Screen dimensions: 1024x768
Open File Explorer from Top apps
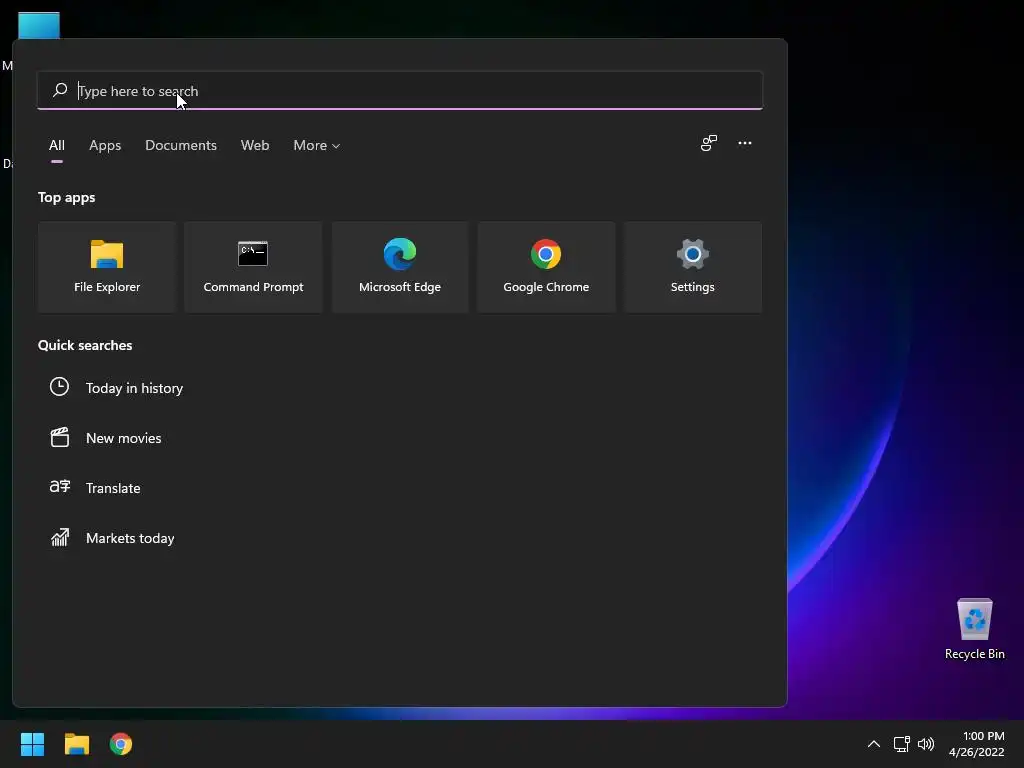point(107,267)
